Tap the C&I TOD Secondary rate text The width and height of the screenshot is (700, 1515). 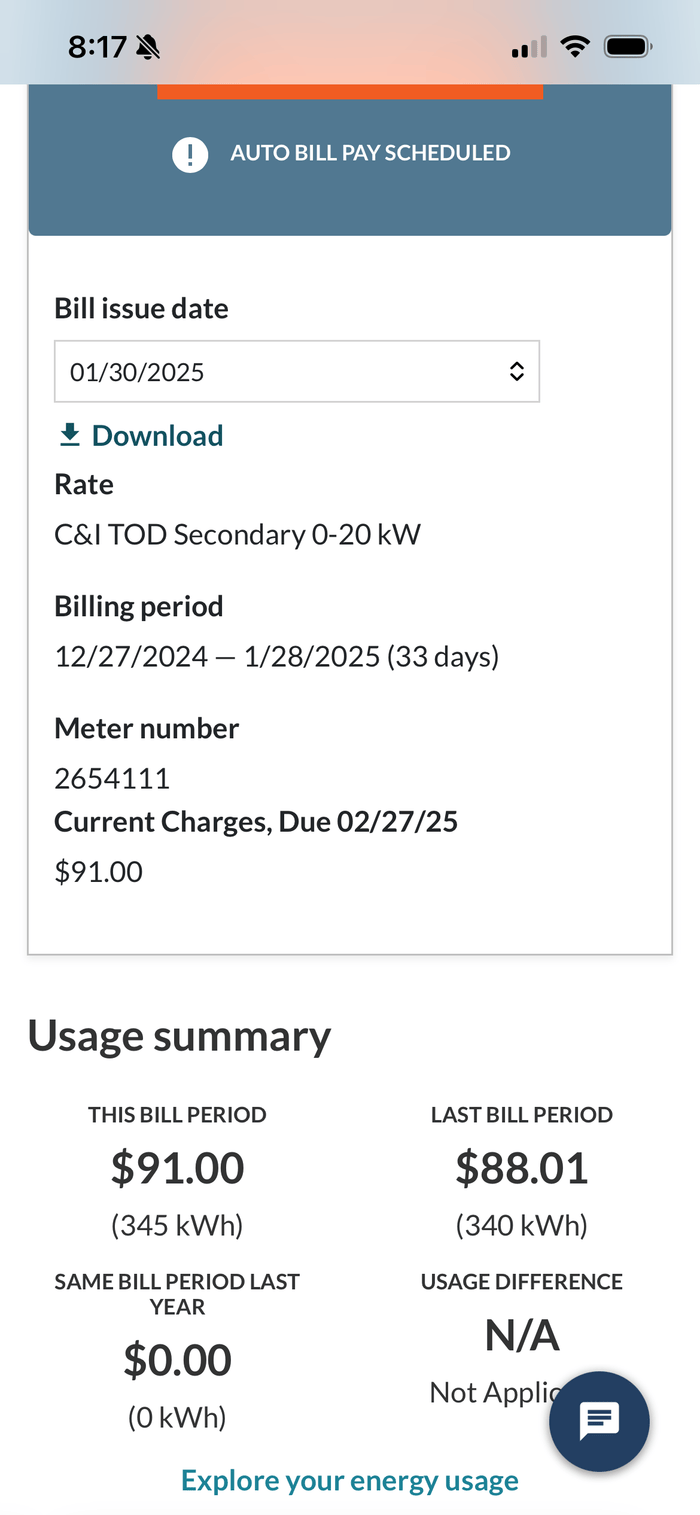(237, 535)
